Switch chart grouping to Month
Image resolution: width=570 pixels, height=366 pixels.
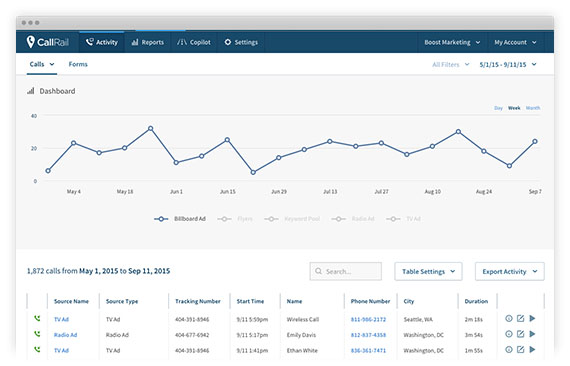point(533,108)
